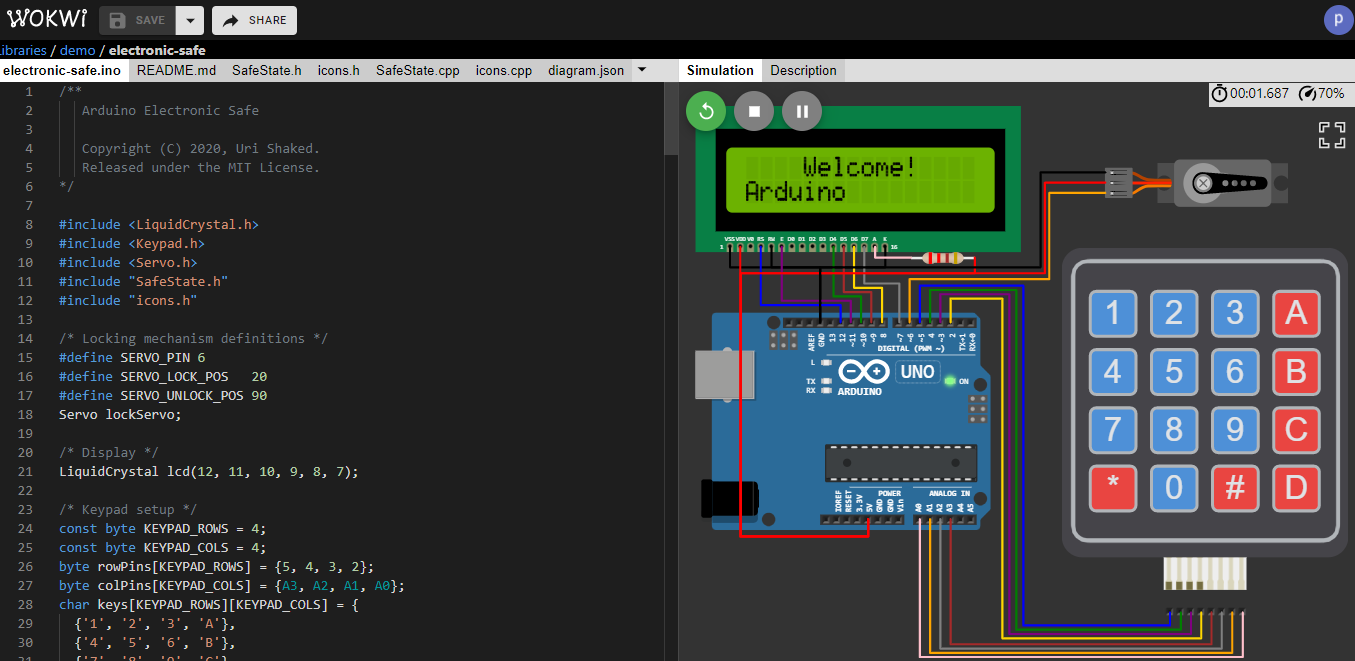Viewport: 1355px width, 661px height.
Task: Click the line 'Servo lockServo;'
Action: [121, 414]
